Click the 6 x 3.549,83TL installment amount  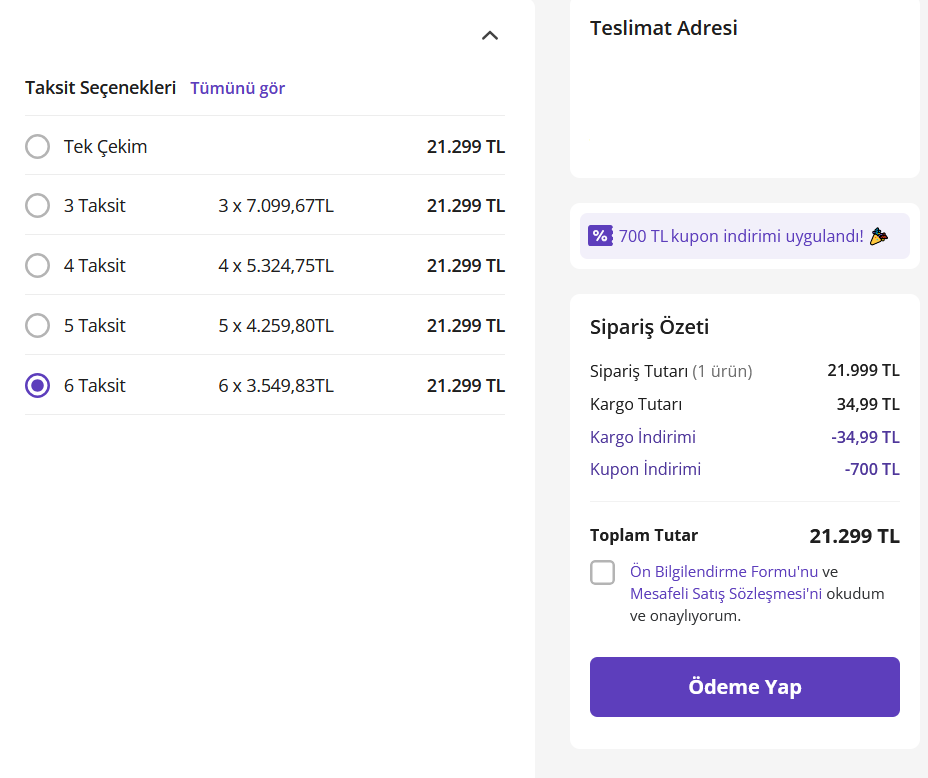(276, 386)
